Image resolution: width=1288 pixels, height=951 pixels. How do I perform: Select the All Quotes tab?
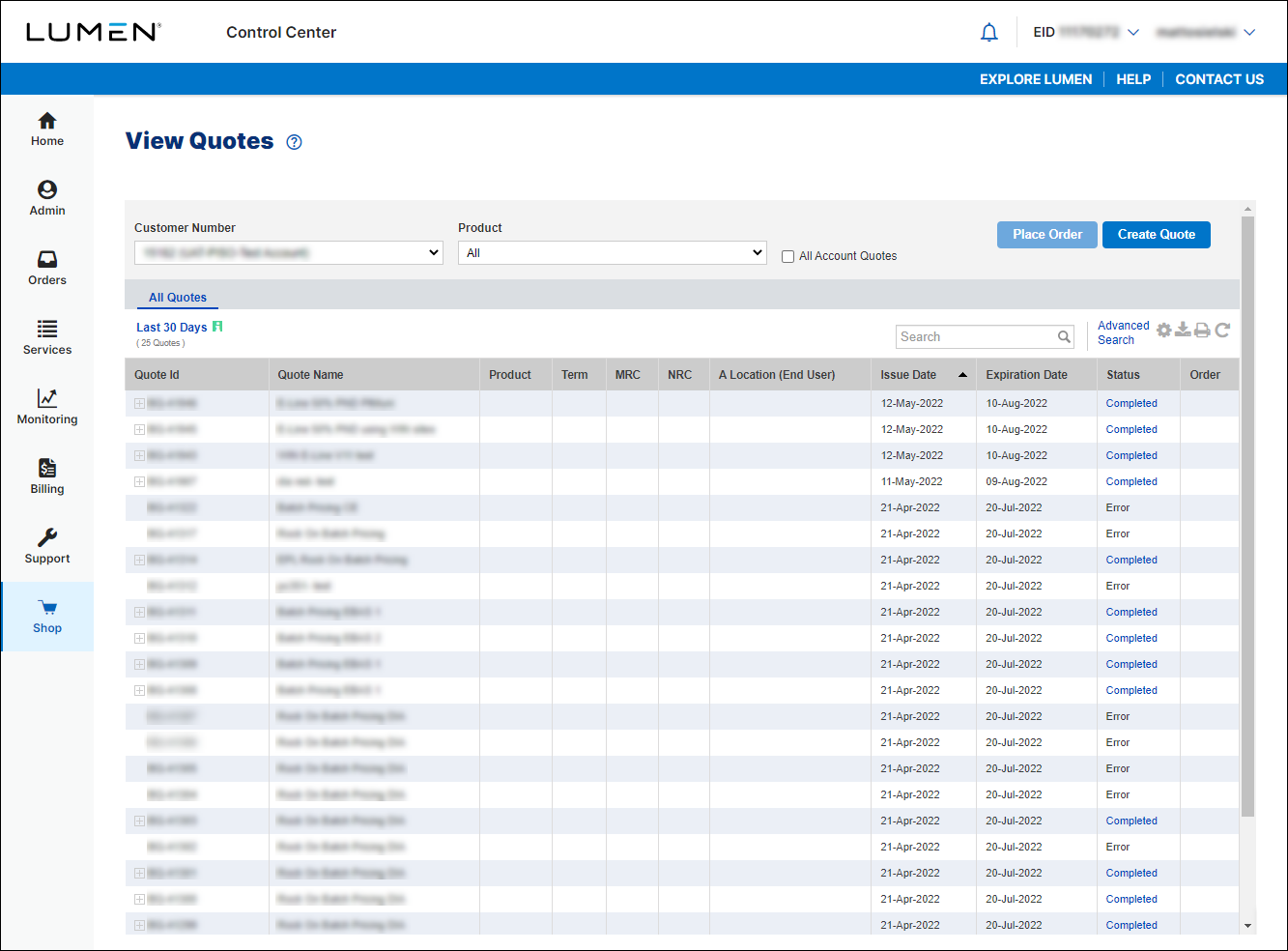pos(178,298)
